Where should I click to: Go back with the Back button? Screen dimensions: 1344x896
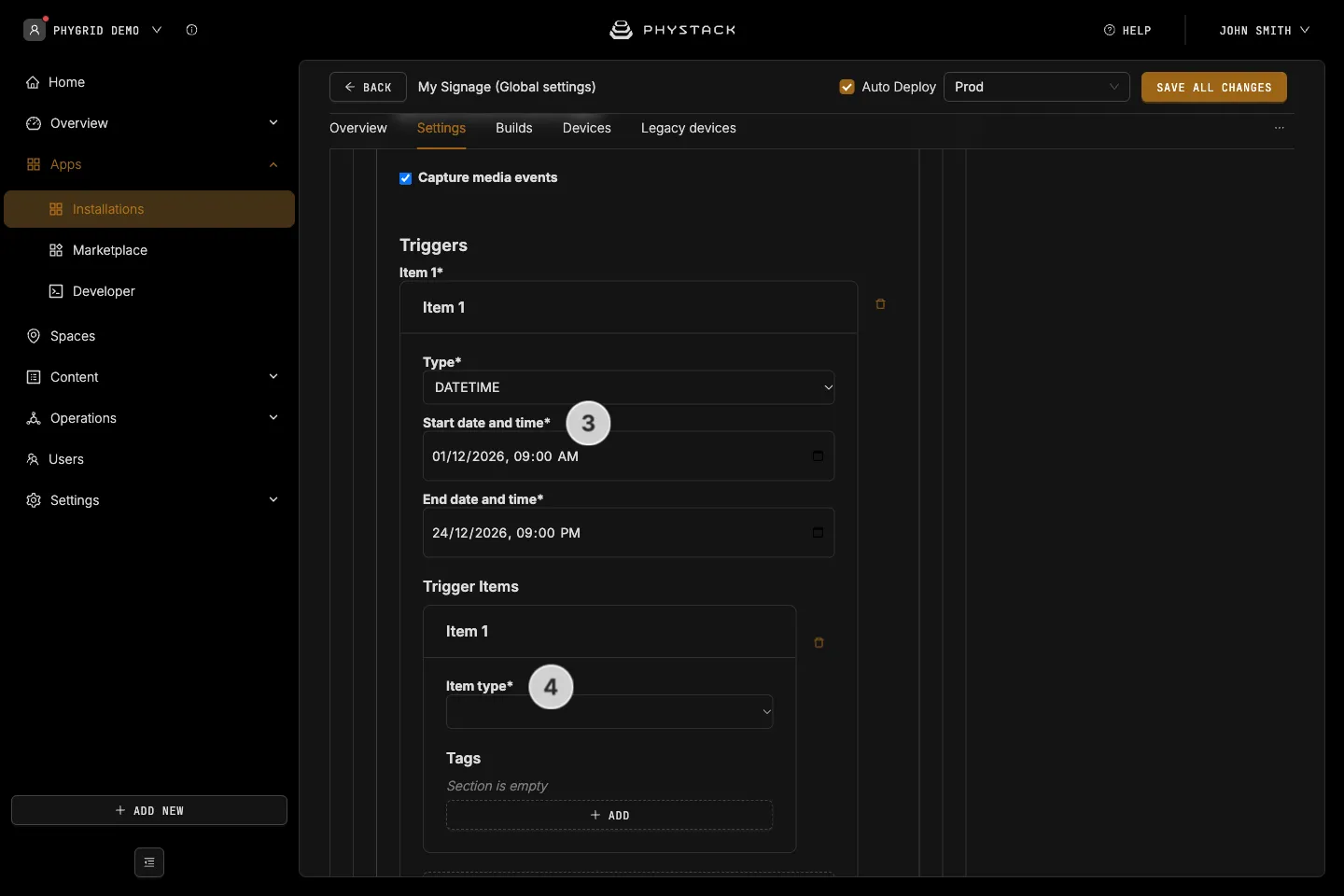[x=368, y=87]
